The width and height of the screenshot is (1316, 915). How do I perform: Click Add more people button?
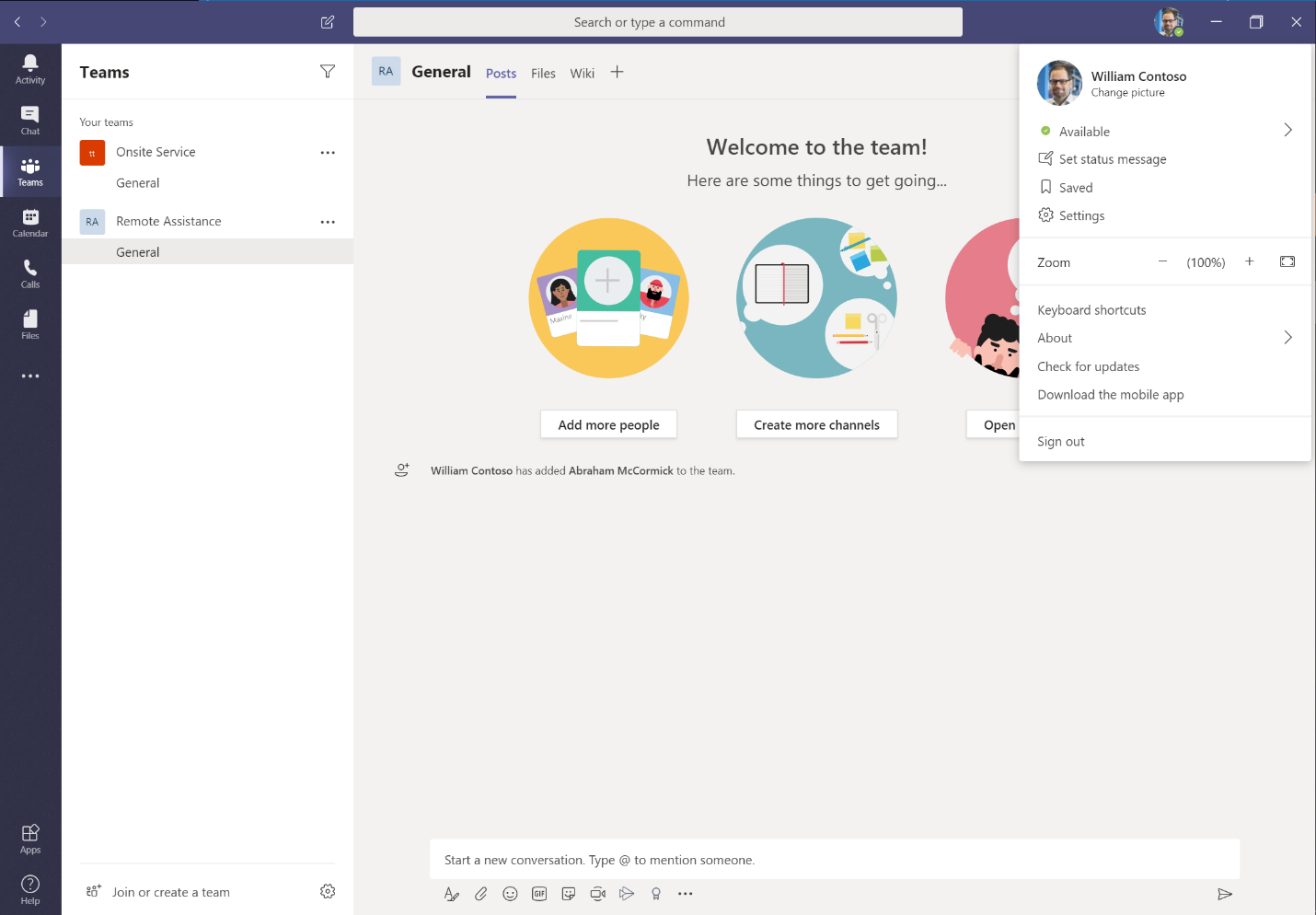(x=608, y=424)
